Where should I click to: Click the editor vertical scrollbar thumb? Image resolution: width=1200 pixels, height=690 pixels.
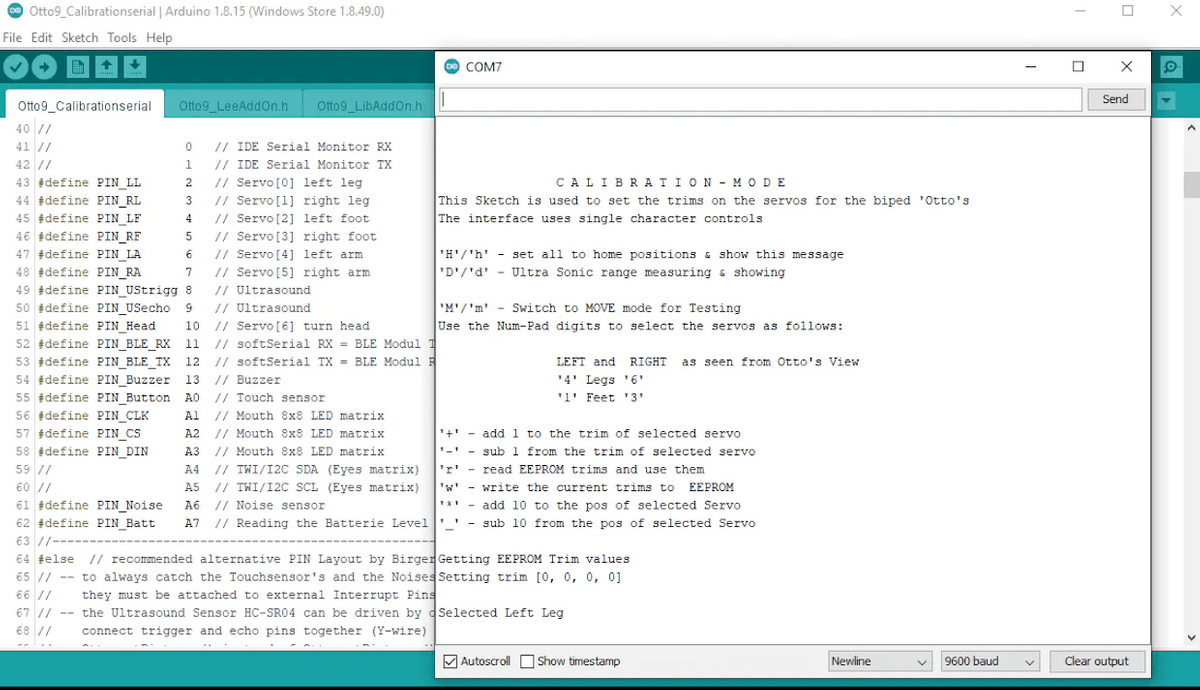pyautogui.click(x=1191, y=185)
